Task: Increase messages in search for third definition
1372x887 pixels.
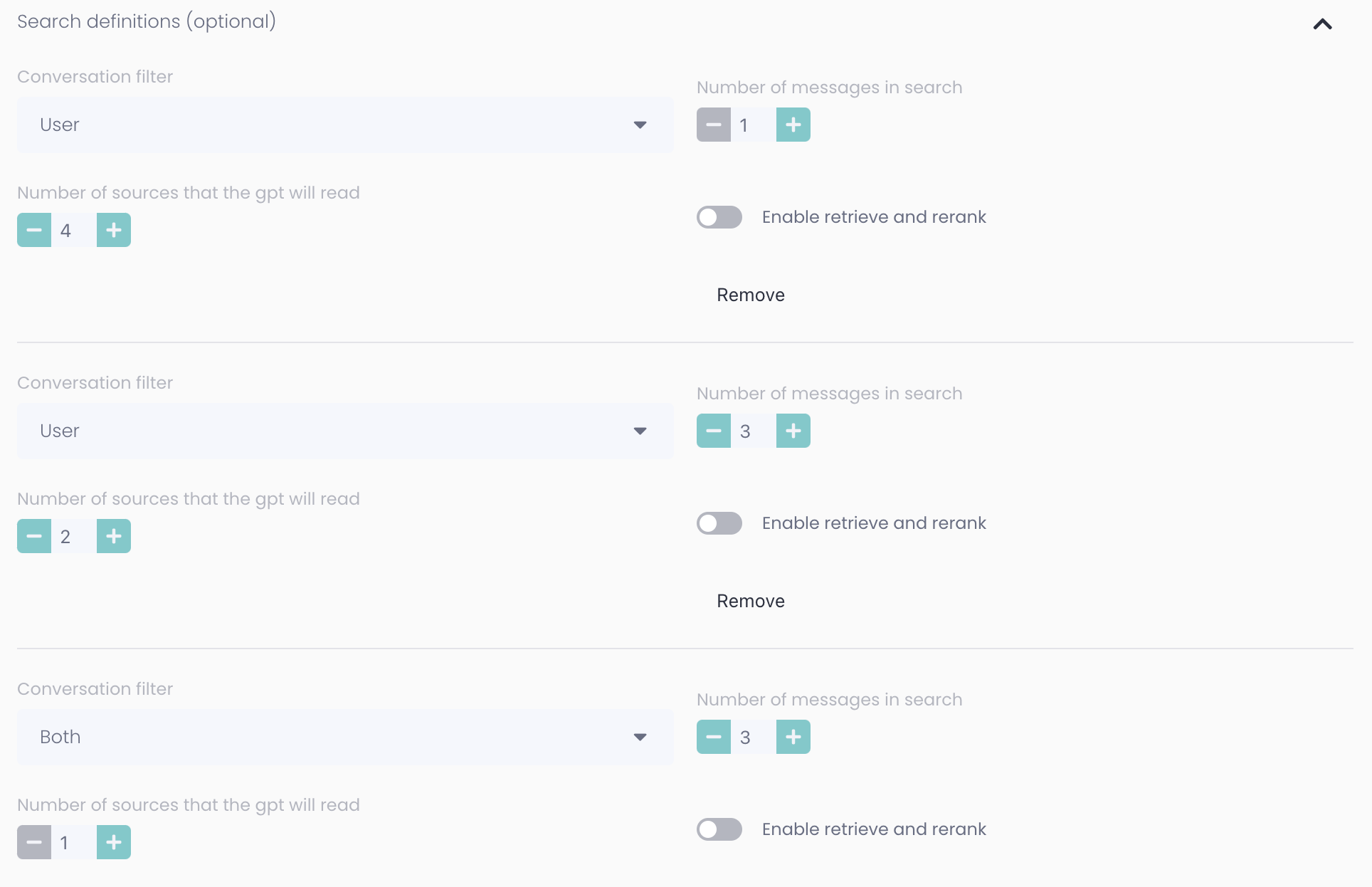Action: [793, 738]
